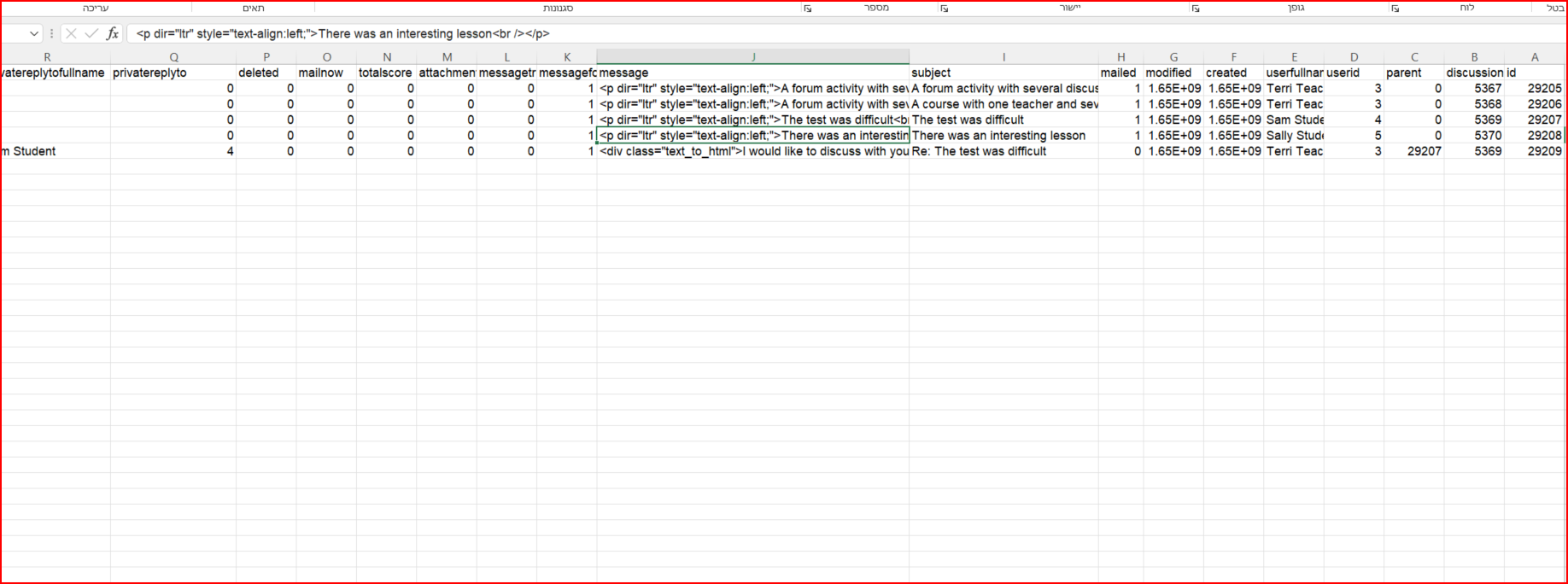Select the 'Sally Stude' user cell
This screenshot has width=1568, height=584.
1294,136
